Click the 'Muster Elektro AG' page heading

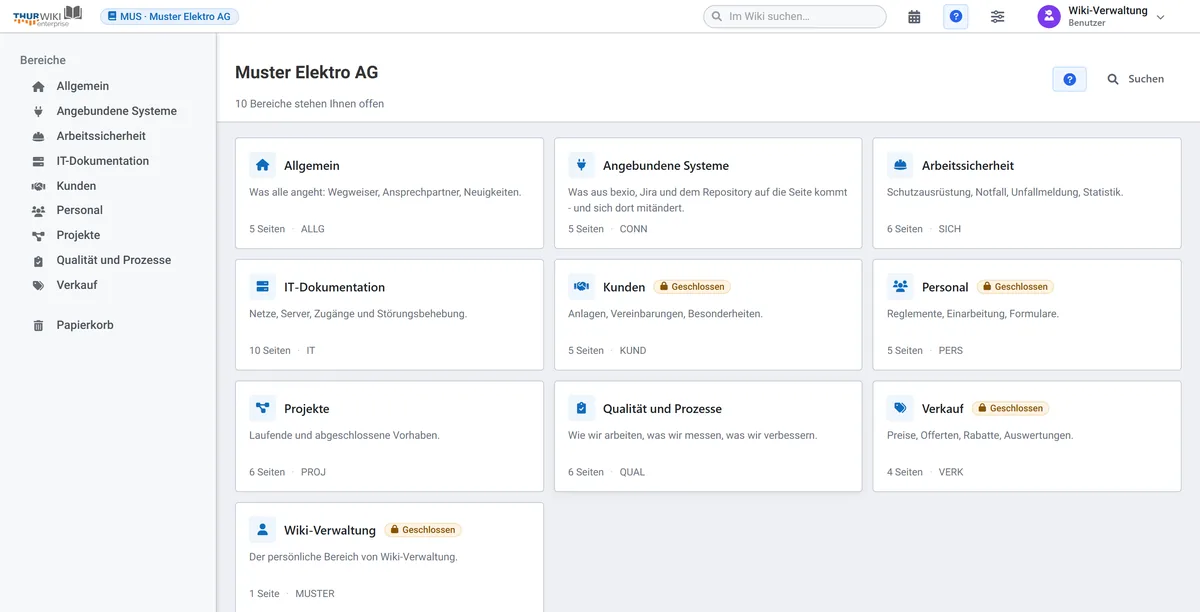[x=307, y=73]
